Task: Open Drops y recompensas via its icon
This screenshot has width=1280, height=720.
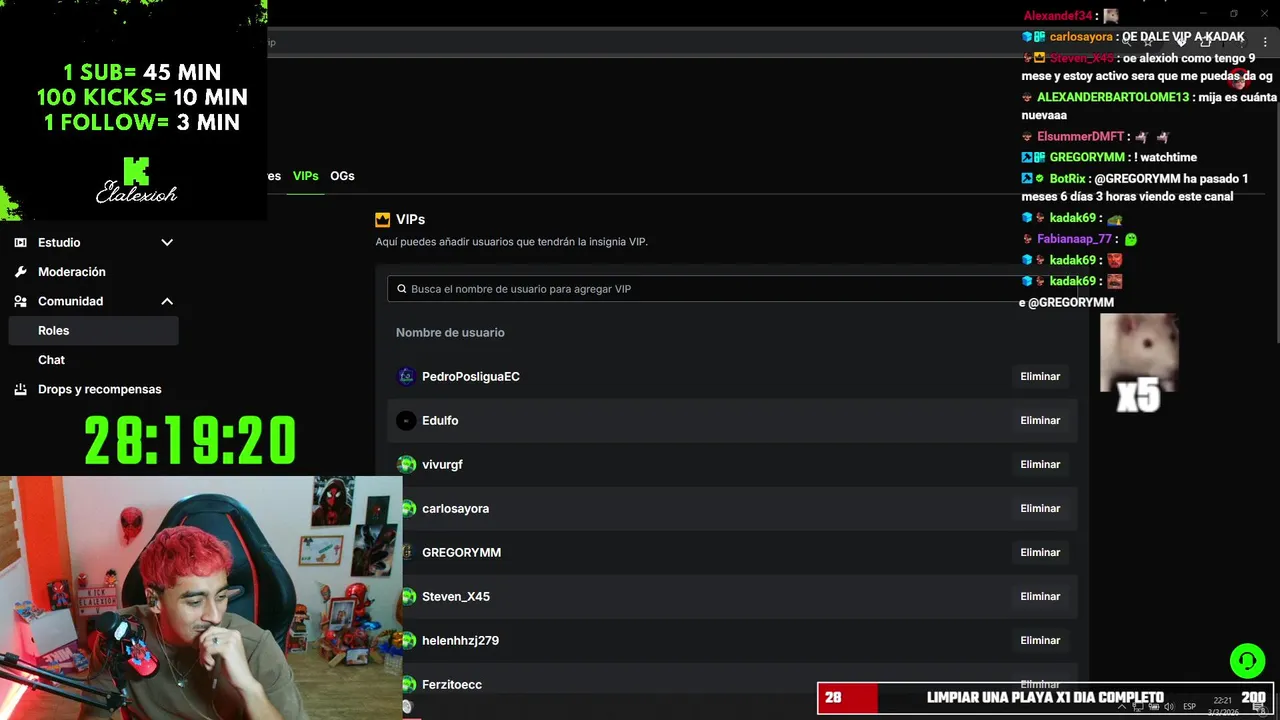Action: click(21, 389)
